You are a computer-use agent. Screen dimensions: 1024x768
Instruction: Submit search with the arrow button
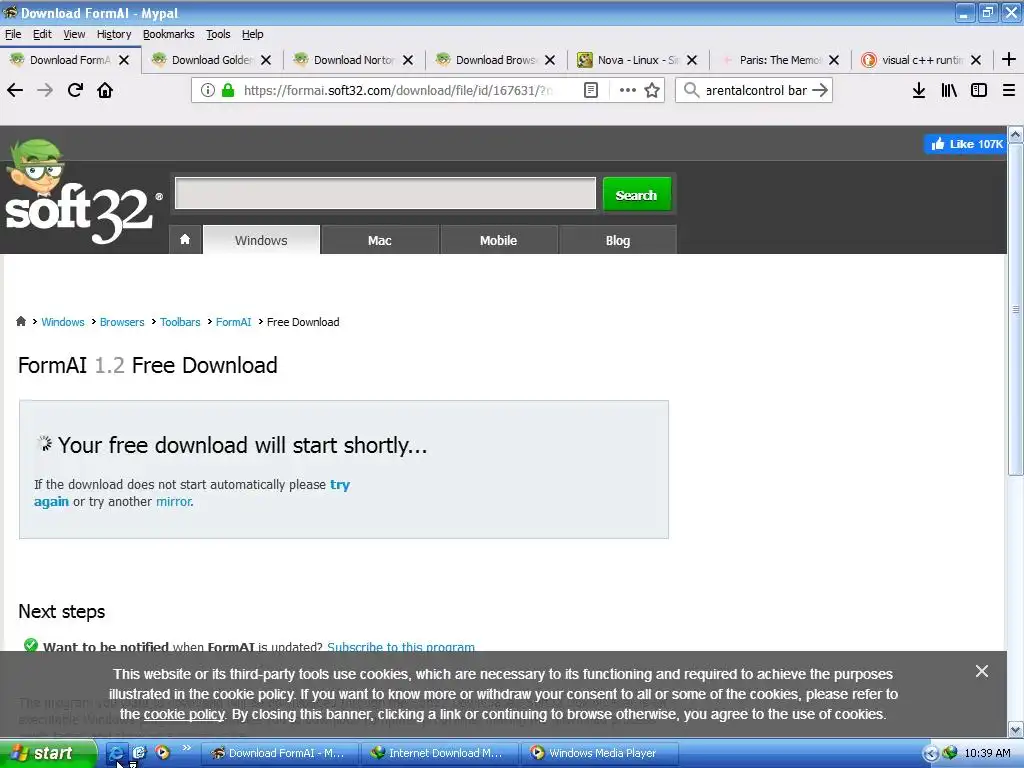820,90
